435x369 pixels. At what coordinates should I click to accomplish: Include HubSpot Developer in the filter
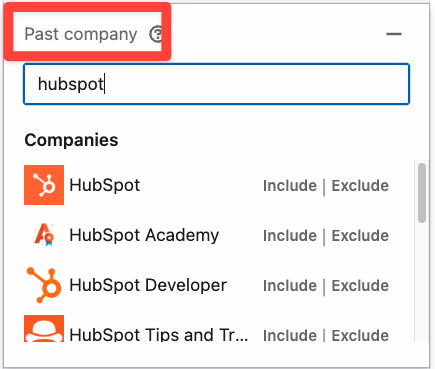(290, 286)
